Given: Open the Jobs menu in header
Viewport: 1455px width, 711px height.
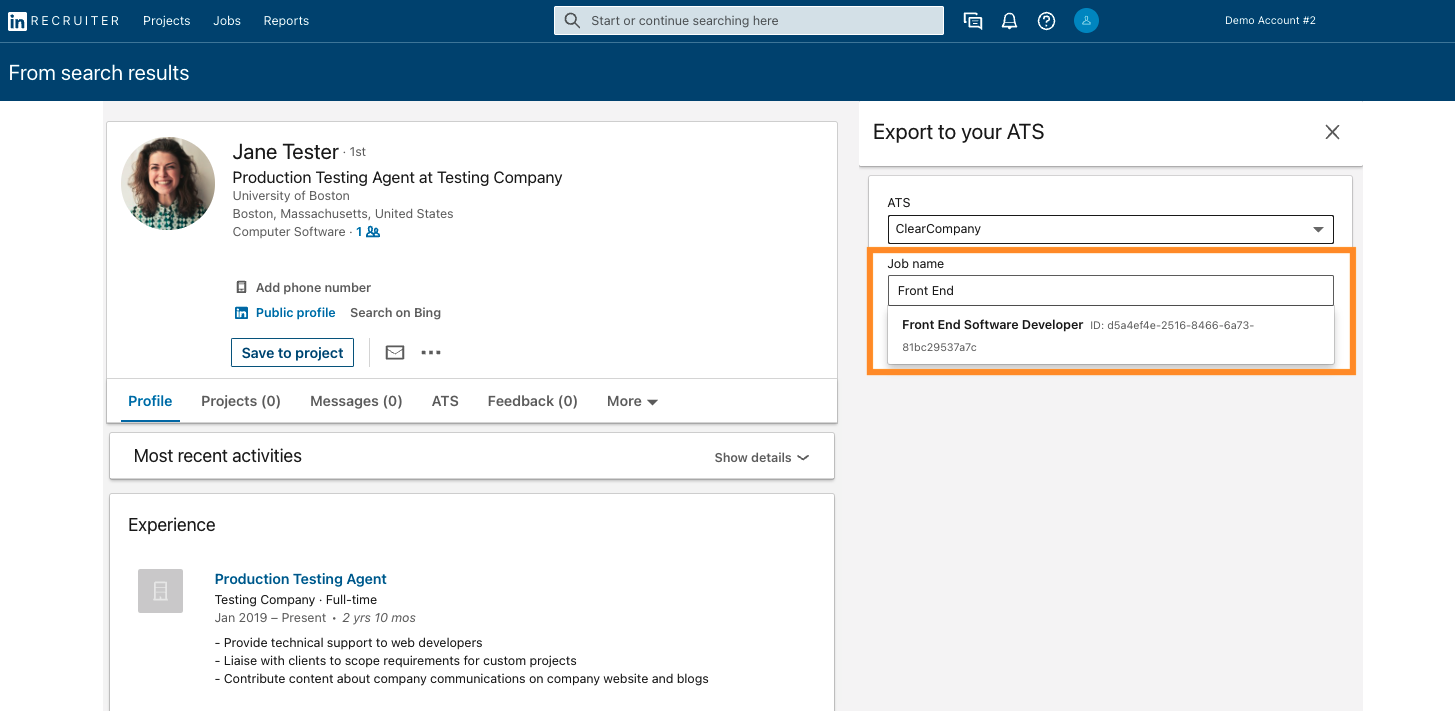Looking at the screenshot, I should pyautogui.click(x=227, y=21).
